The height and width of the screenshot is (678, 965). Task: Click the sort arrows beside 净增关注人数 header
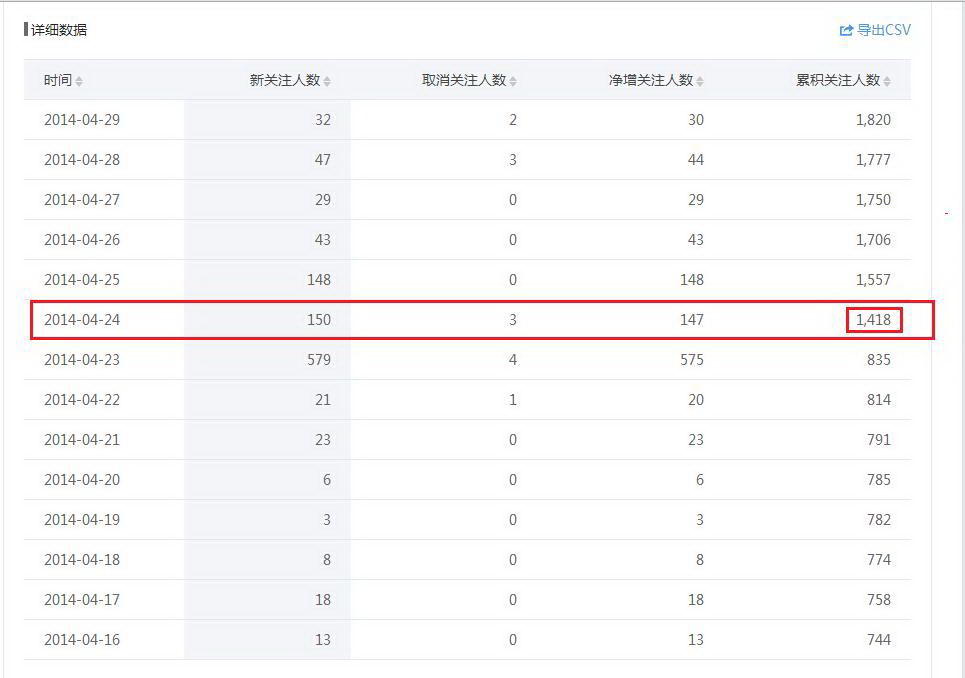pyautogui.click(x=700, y=81)
